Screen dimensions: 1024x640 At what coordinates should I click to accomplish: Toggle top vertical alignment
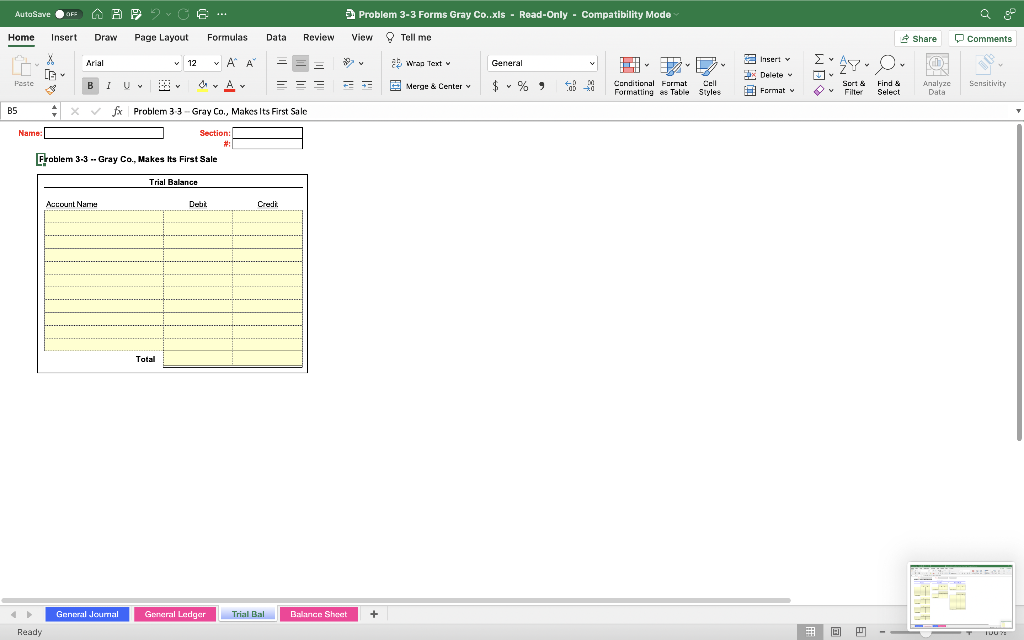[281, 63]
